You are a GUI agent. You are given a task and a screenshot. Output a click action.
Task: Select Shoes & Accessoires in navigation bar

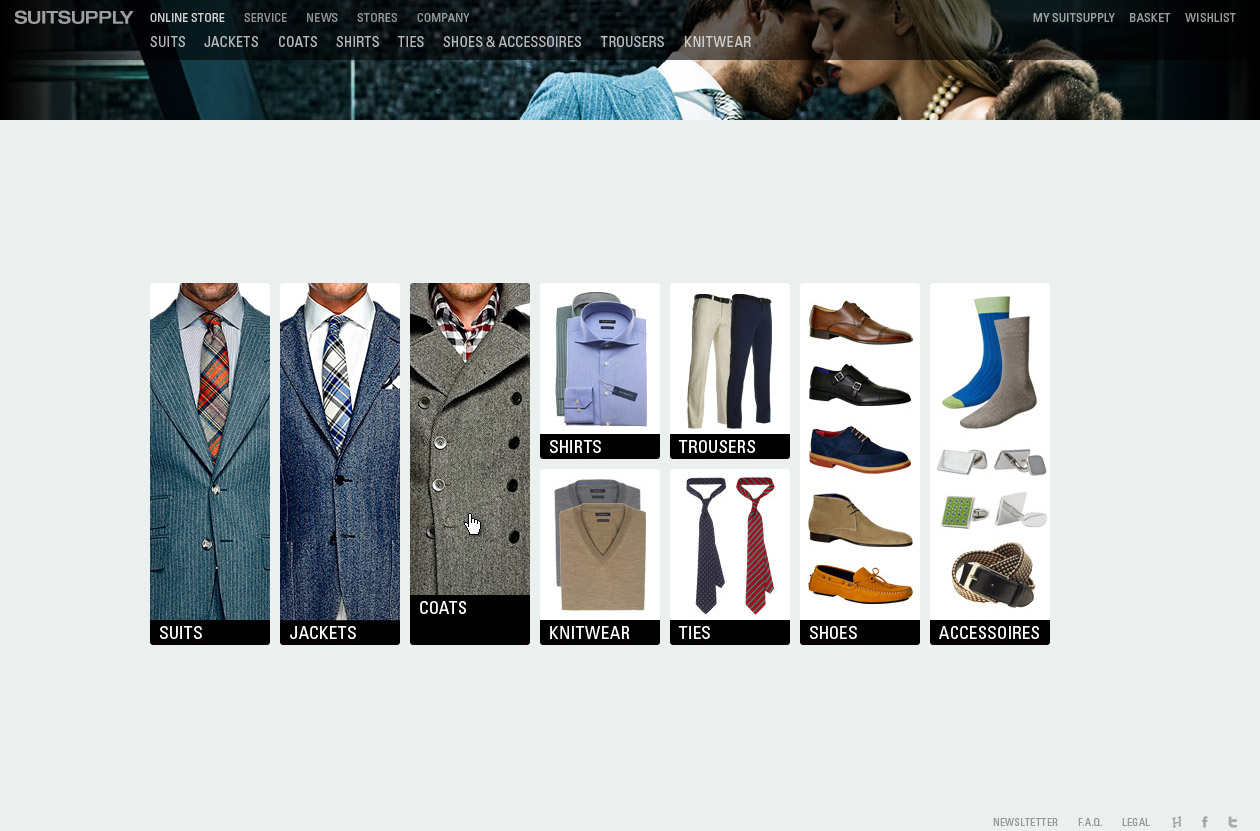(x=512, y=42)
